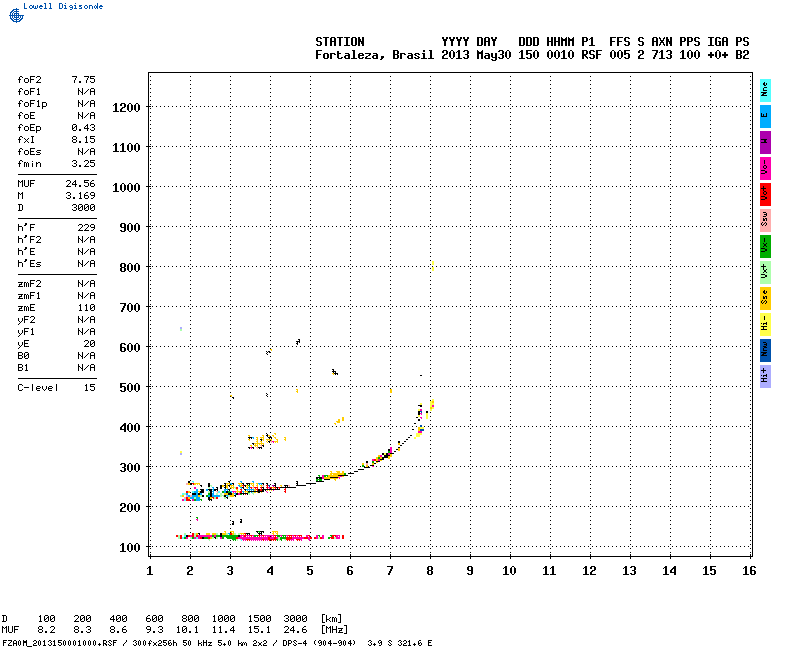This screenshot has width=800, height=650.
Task: Click the 1200 km height axis label
Action: pyautogui.click(x=126, y=108)
